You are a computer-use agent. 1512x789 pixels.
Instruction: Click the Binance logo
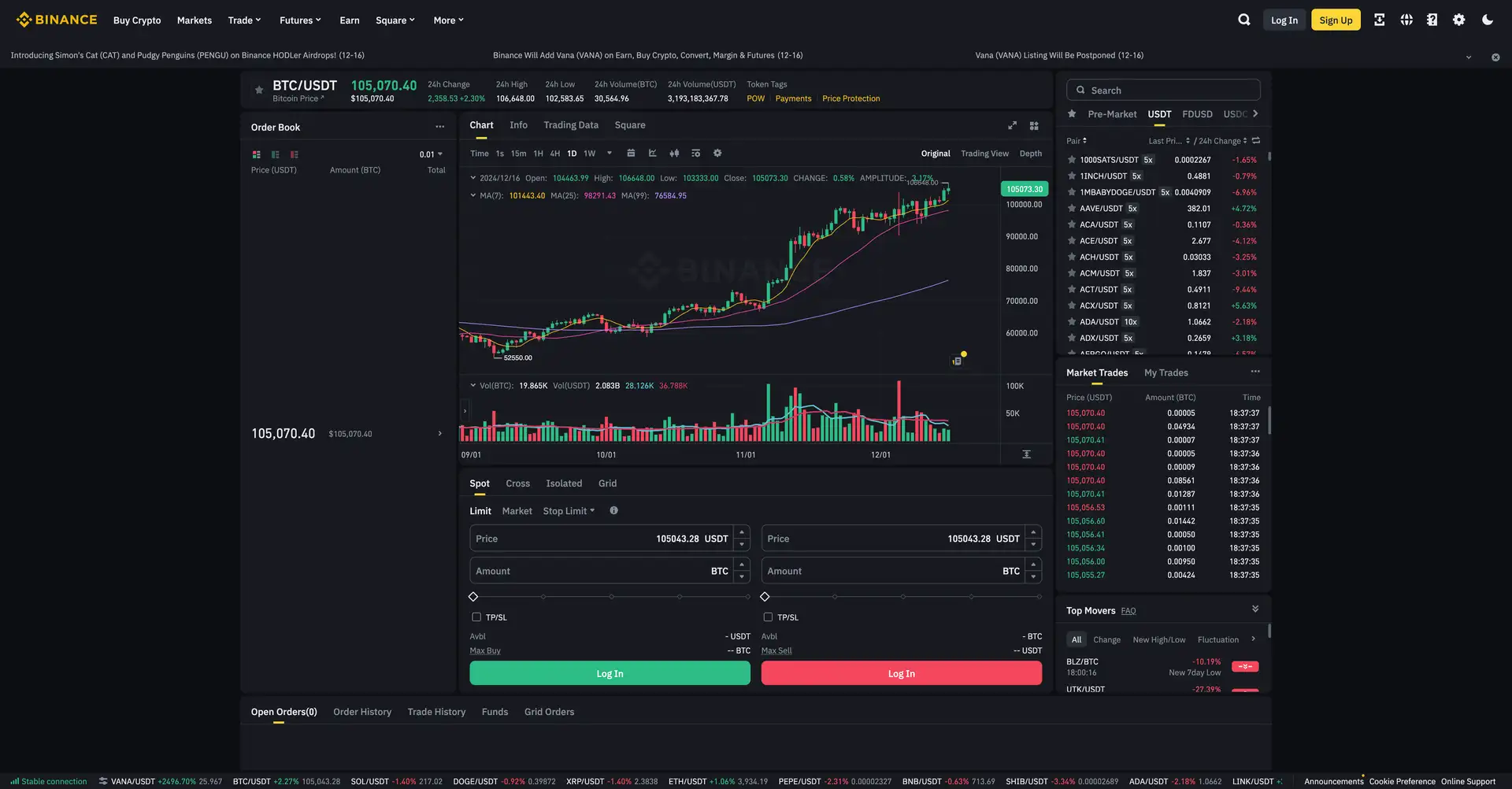[57, 20]
